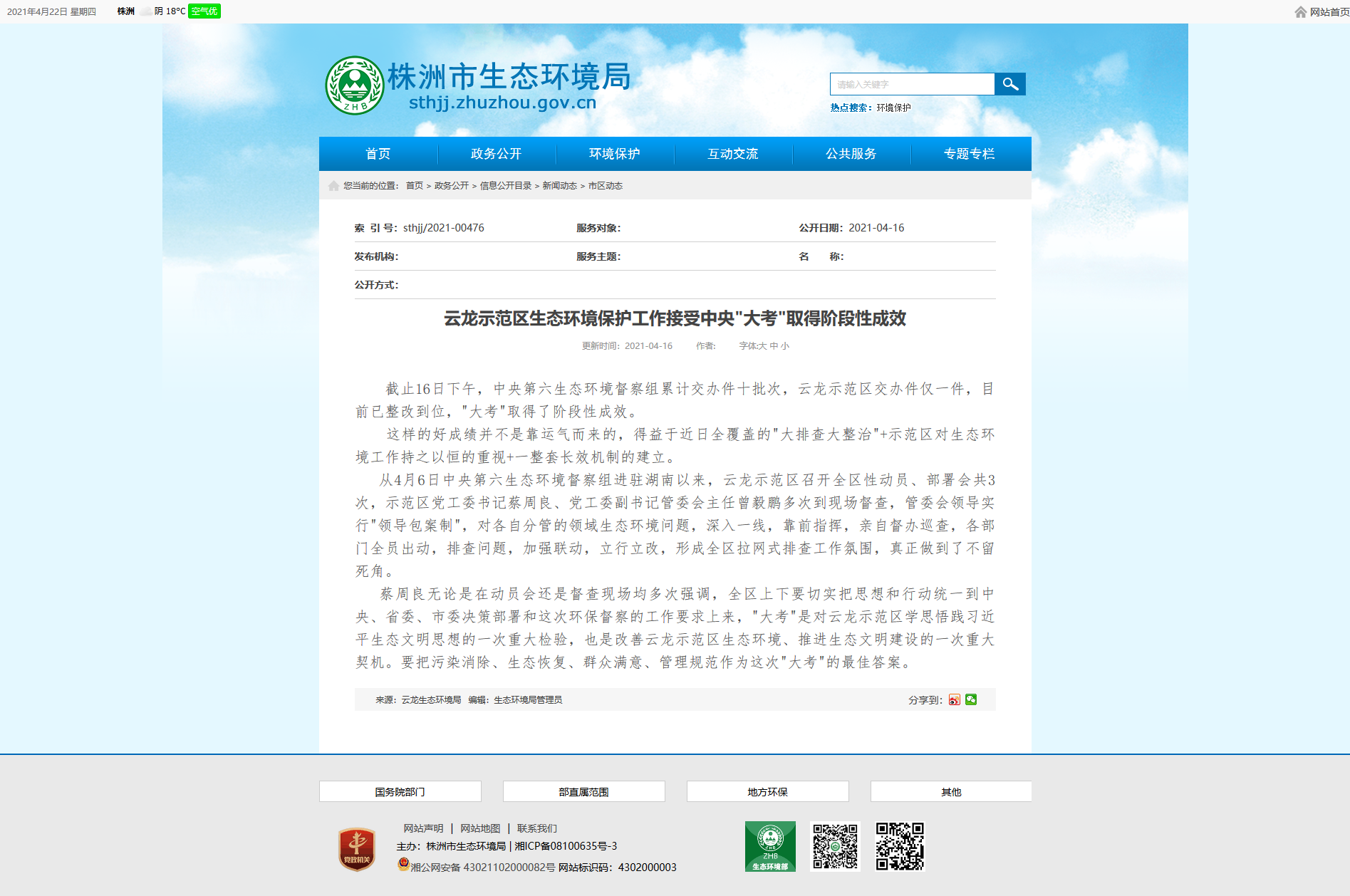
Task: Focus the keyword search input field
Action: [x=912, y=84]
